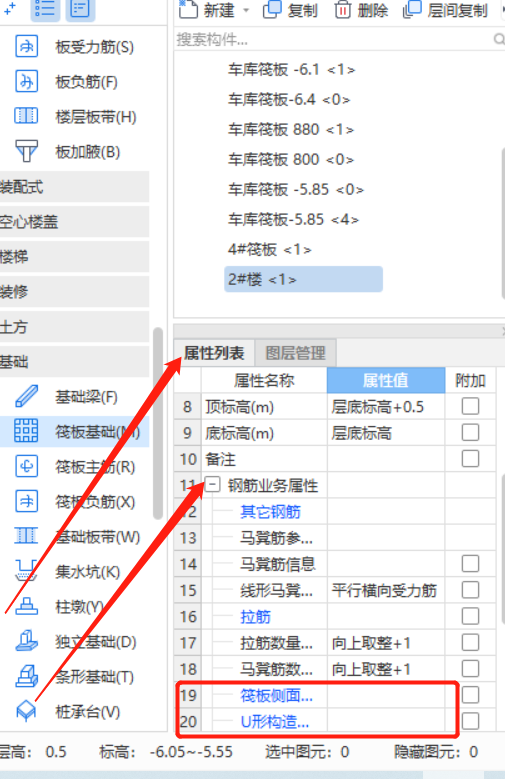Open the 图层管理 tab
Image resolution: width=505 pixels, height=779 pixels.
(295, 353)
